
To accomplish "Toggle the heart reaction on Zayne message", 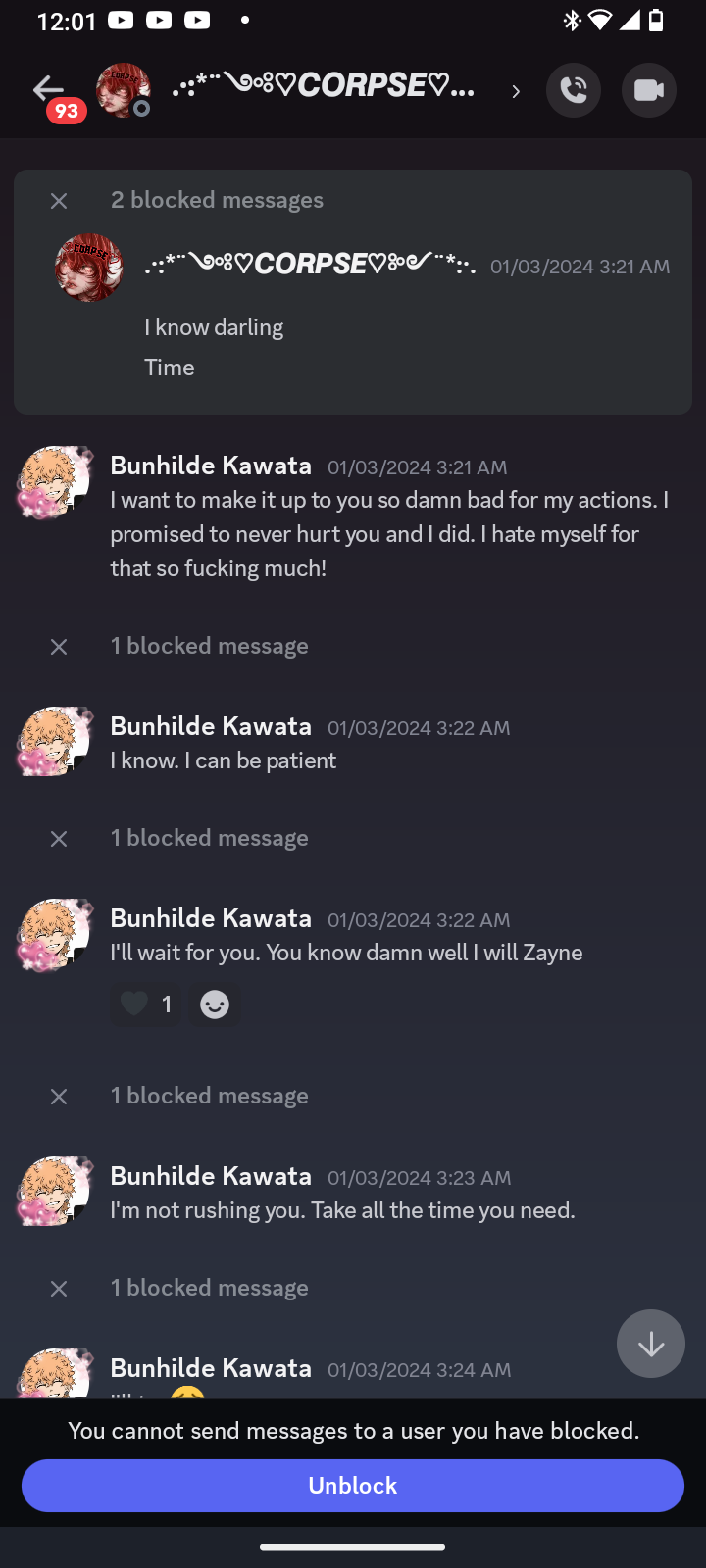I will (x=145, y=1004).
